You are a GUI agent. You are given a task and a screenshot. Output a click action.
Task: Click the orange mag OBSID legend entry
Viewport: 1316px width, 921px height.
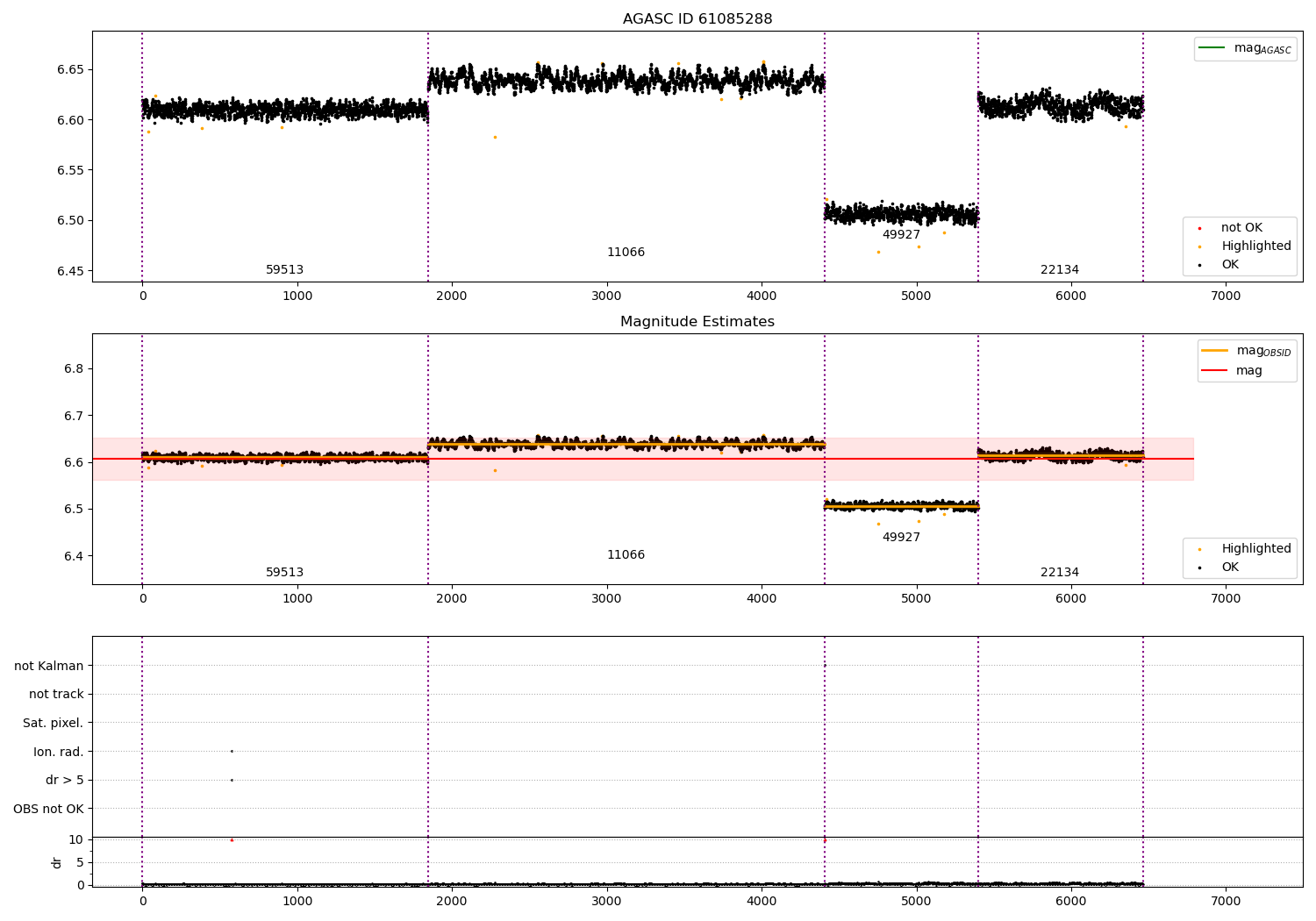(x=1247, y=351)
